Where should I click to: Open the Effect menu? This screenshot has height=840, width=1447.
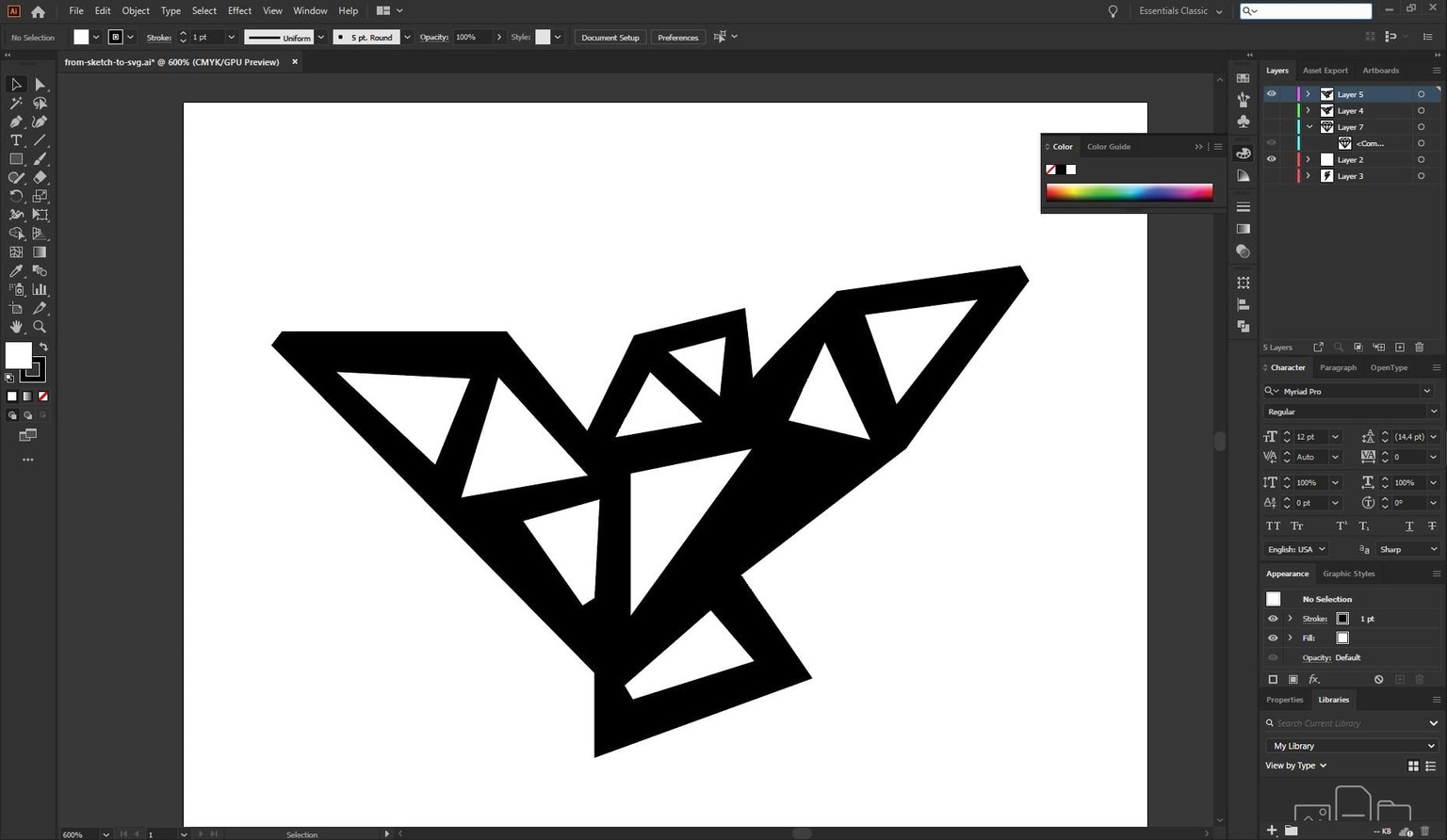[x=239, y=11]
